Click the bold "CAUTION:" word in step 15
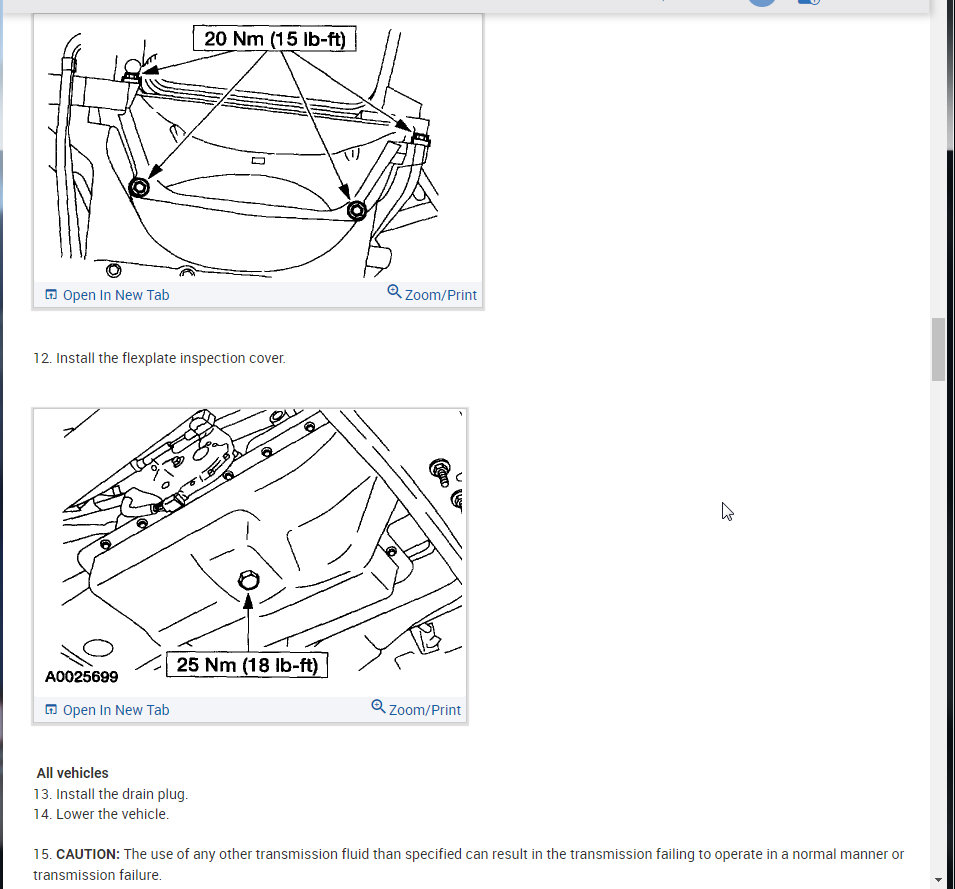955x889 pixels. pos(88,854)
